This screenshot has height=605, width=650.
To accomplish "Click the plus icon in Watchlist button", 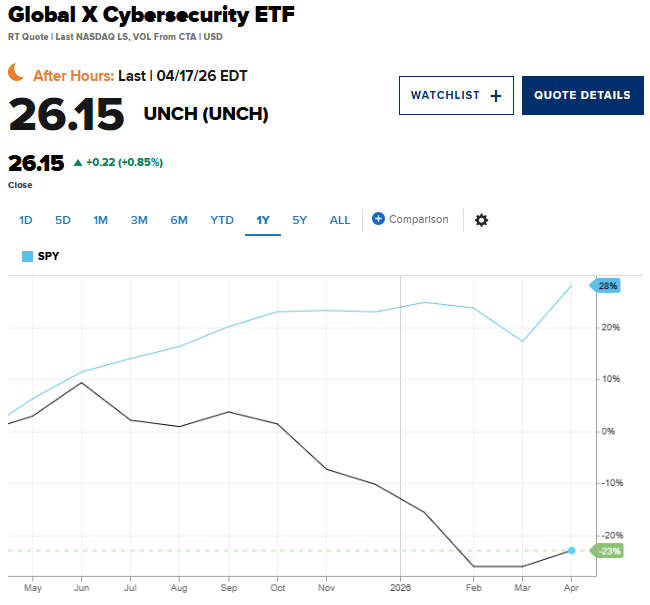I will pyautogui.click(x=495, y=96).
